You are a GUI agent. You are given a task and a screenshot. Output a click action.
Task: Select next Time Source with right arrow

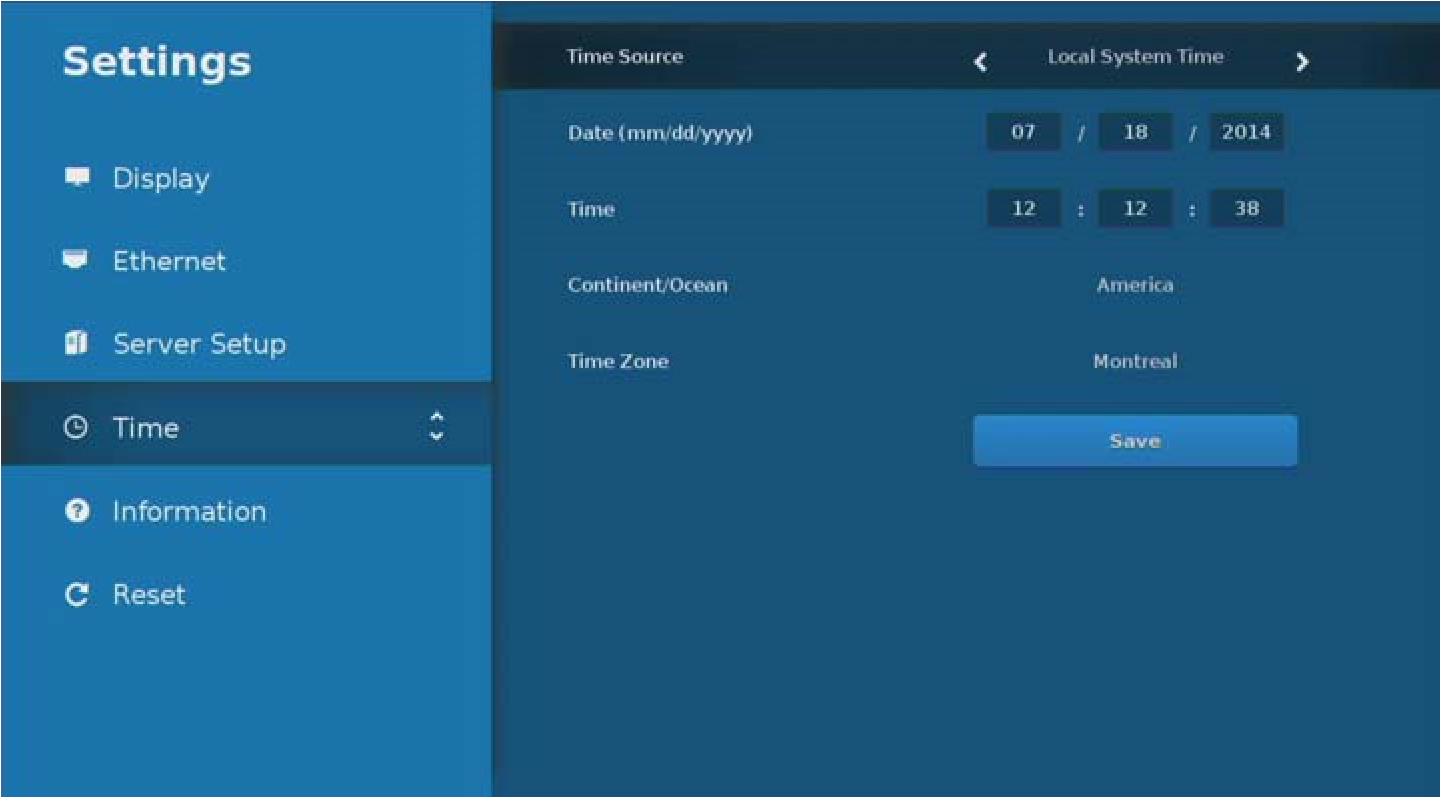pyautogui.click(x=1301, y=62)
